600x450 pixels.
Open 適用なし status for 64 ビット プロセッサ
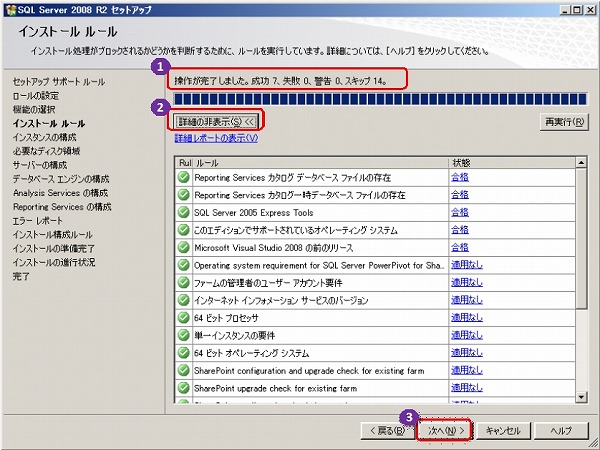coord(467,318)
